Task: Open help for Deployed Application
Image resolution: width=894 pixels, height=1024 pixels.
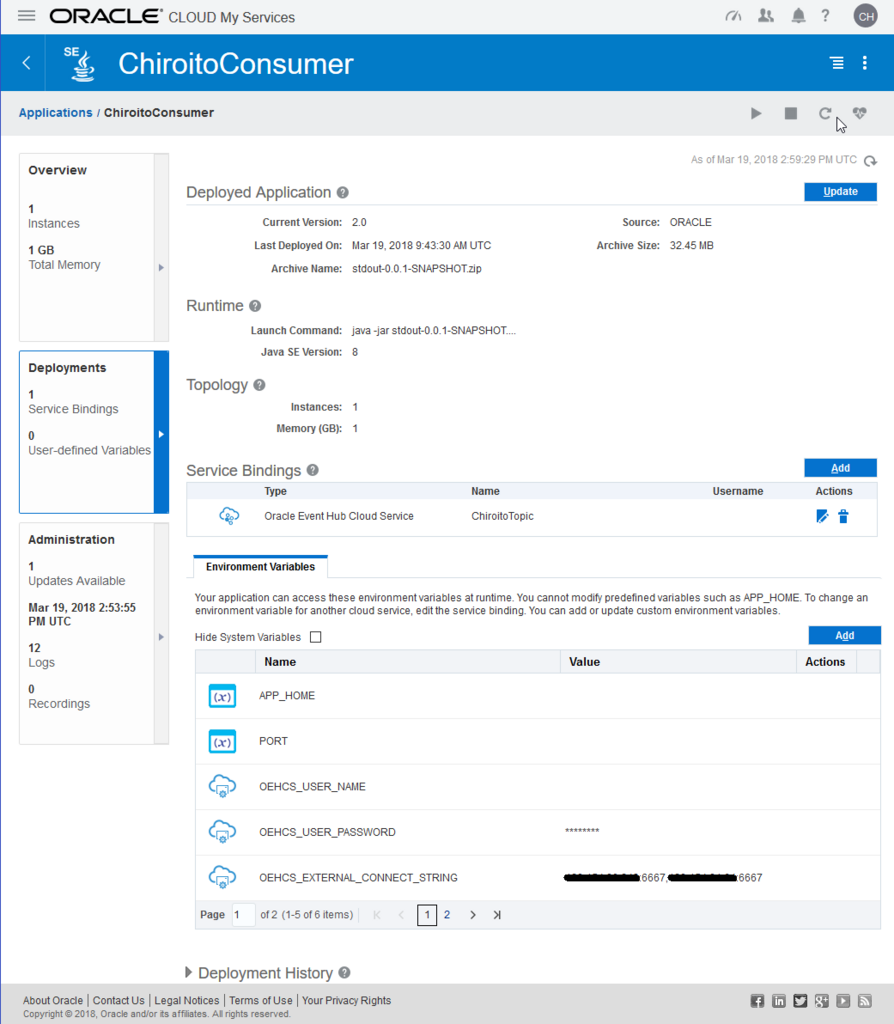Action: pos(343,193)
